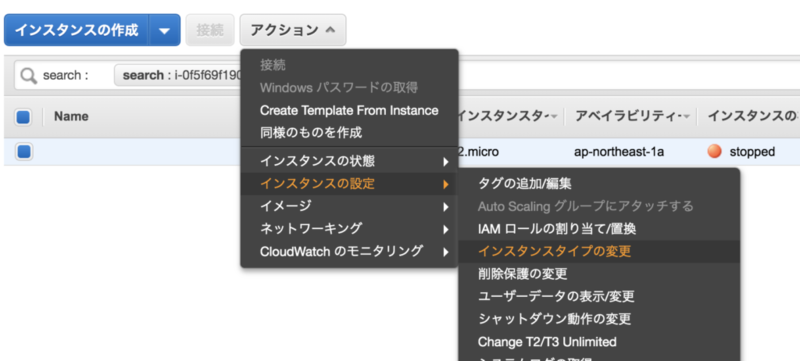Click the disabled 接続 toolbar button
Screen dimensions: 800x361
[210, 30]
